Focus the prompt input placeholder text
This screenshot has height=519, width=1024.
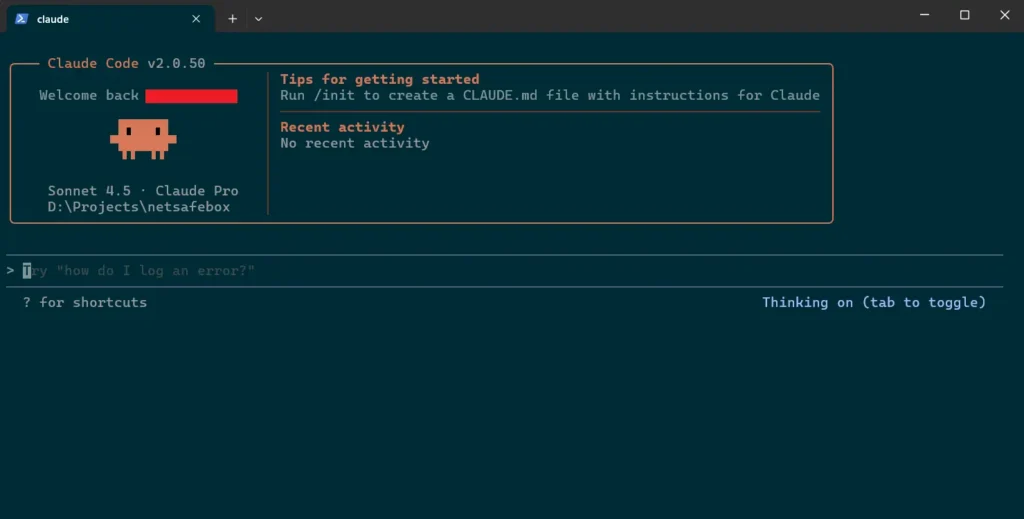(140, 270)
